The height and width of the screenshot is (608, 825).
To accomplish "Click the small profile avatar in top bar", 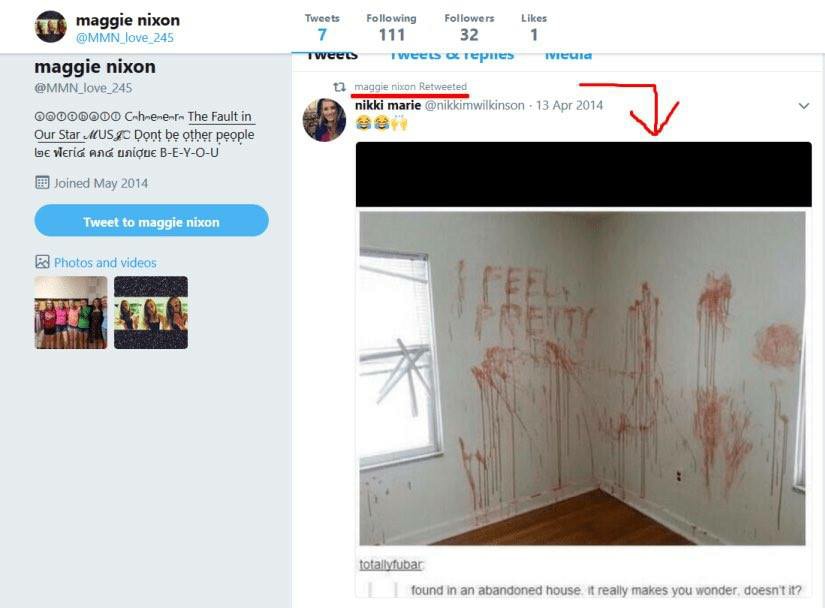I will [50, 26].
